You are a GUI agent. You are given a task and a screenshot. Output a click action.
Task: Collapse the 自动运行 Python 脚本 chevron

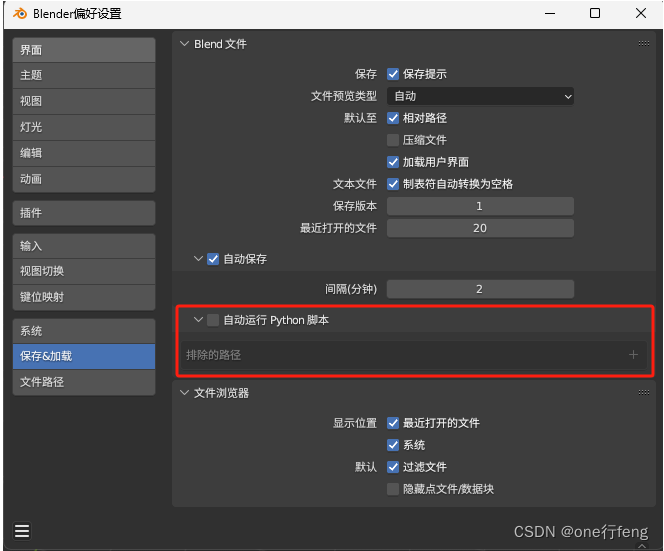tap(198, 320)
